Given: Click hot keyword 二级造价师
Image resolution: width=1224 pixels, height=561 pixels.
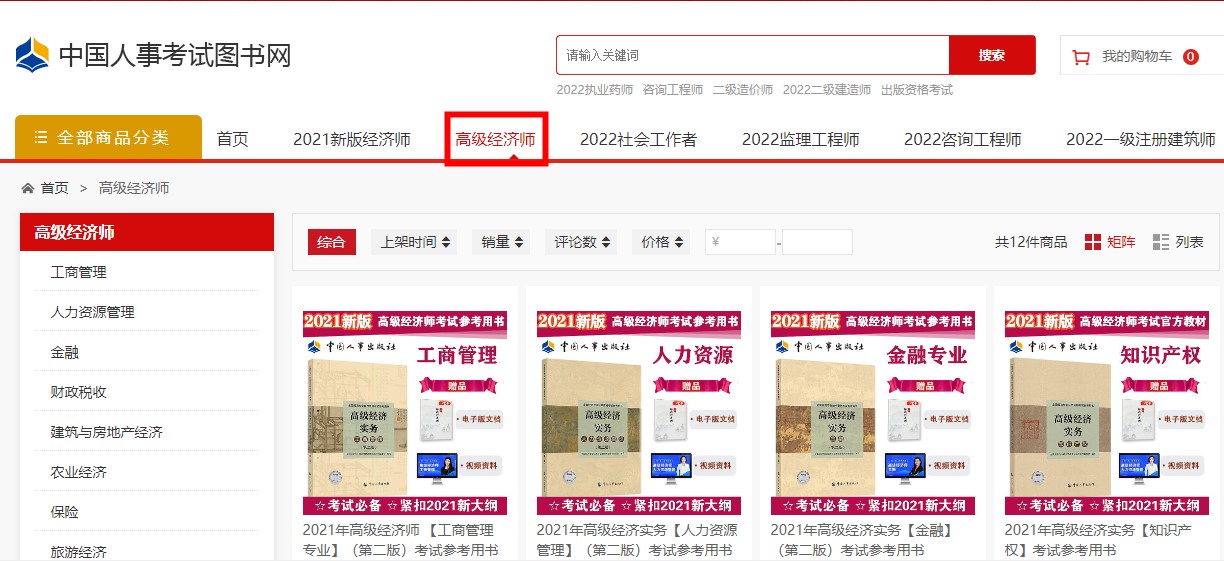Looking at the screenshot, I should [743, 90].
